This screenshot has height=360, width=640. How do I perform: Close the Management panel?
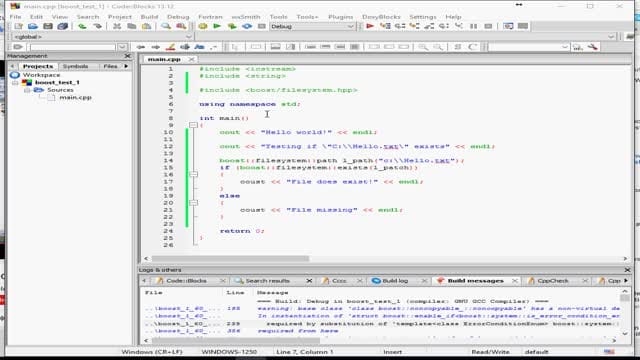click(x=128, y=56)
